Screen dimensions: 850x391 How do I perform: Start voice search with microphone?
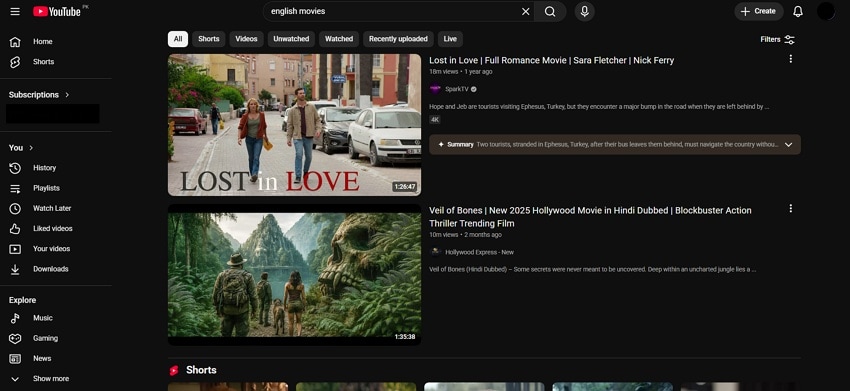click(x=584, y=11)
